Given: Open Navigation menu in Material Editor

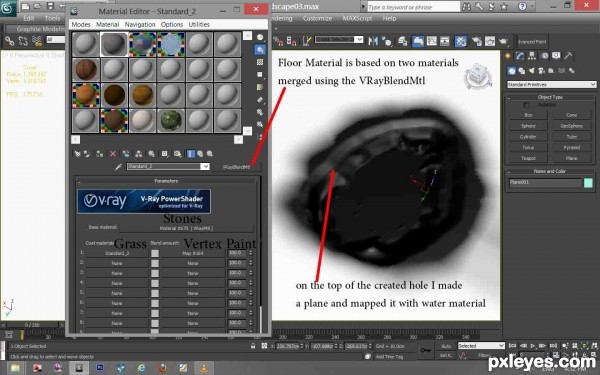Looking at the screenshot, I should point(140,24).
